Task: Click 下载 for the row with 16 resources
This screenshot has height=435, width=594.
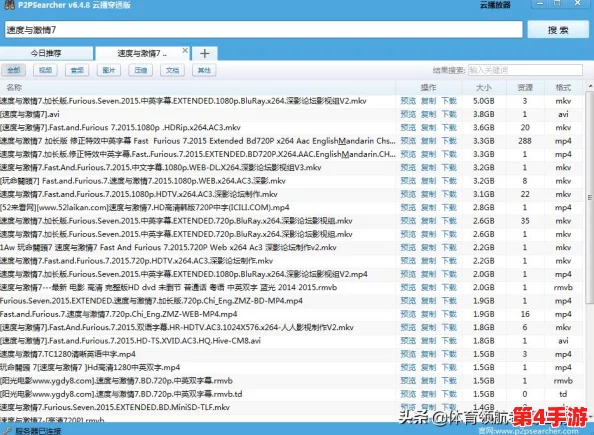Action: pyautogui.click(x=449, y=314)
